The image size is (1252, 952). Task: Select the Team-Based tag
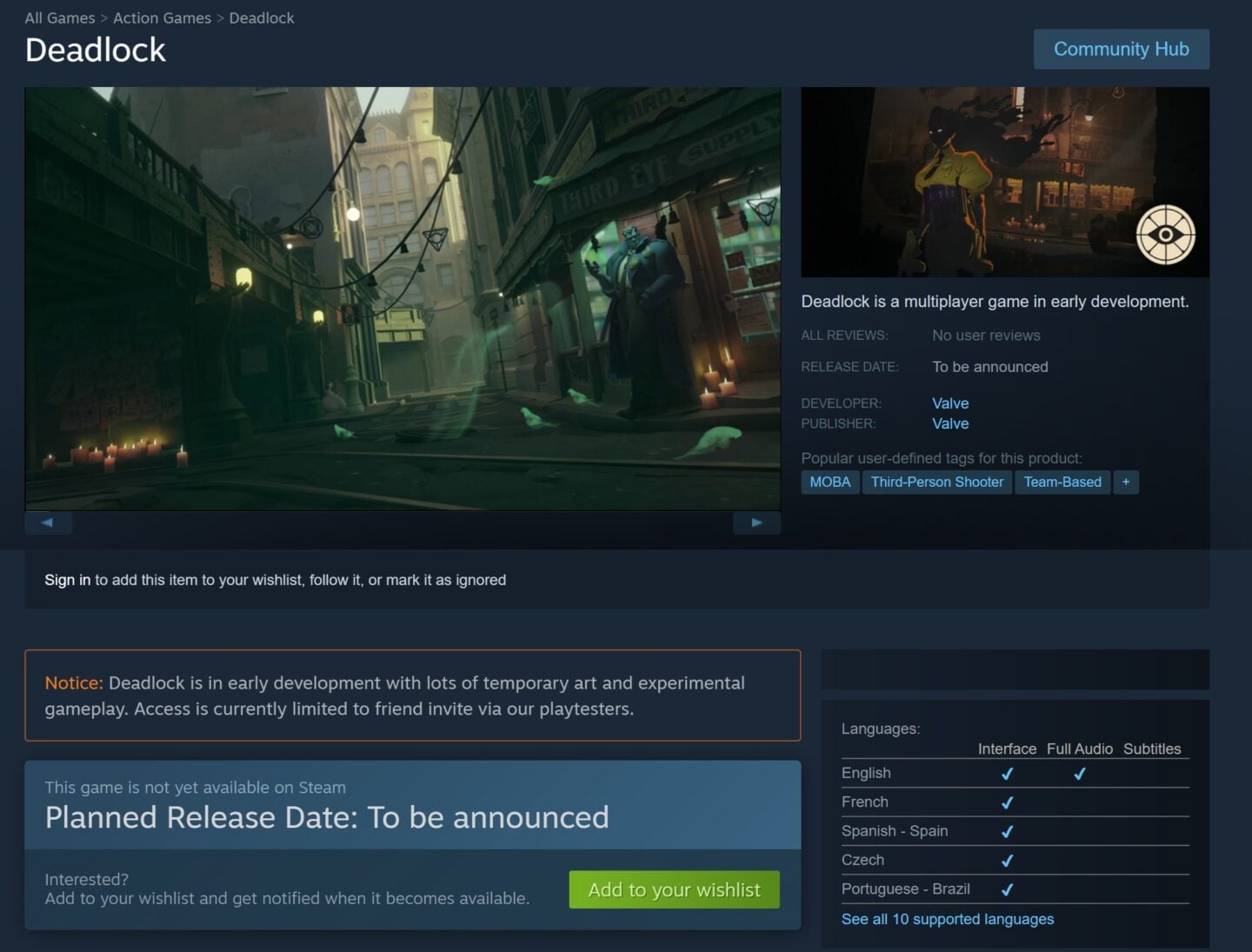[x=1062, y=482]
